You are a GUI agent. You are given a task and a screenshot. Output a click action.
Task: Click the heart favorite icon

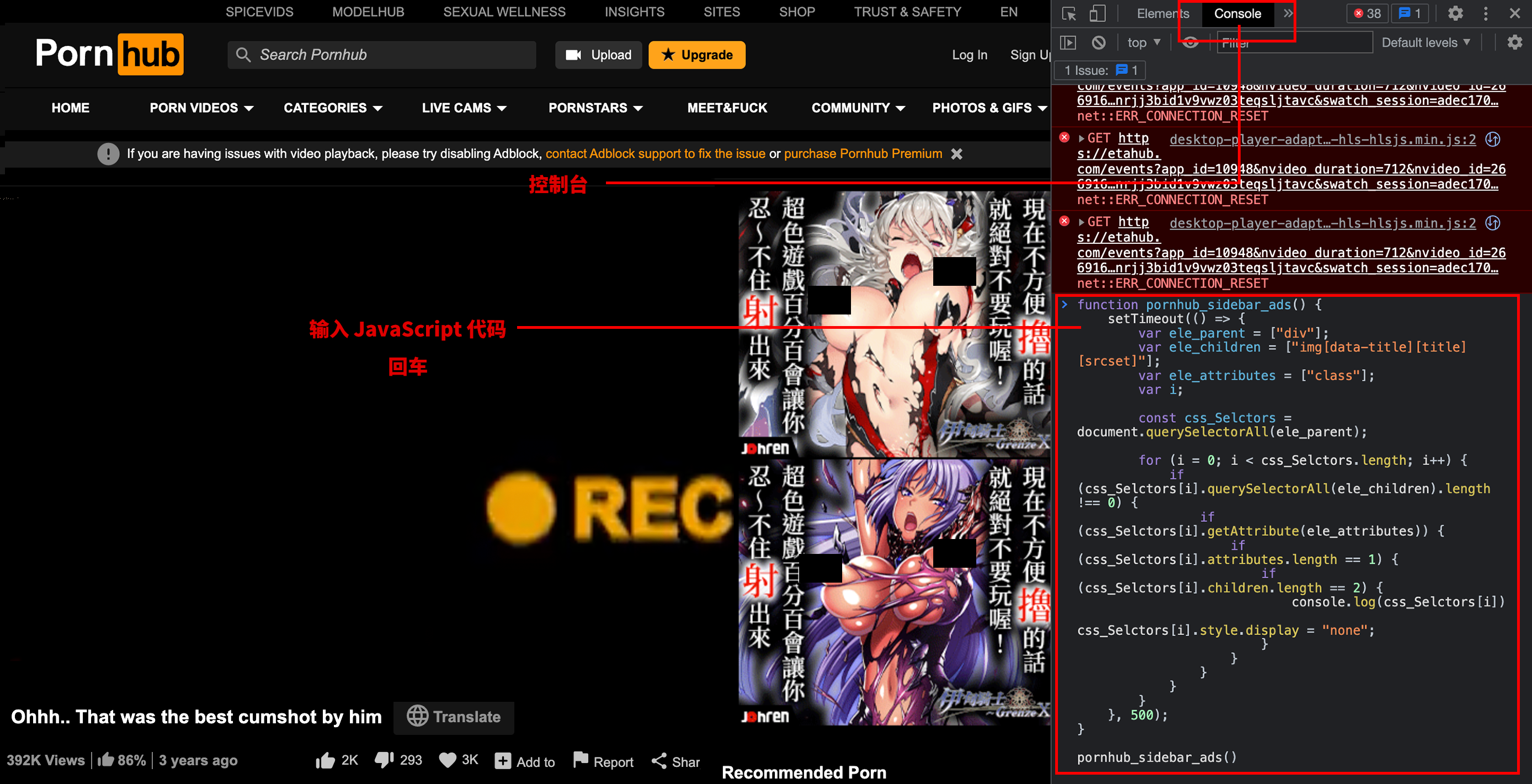[447, 760]
